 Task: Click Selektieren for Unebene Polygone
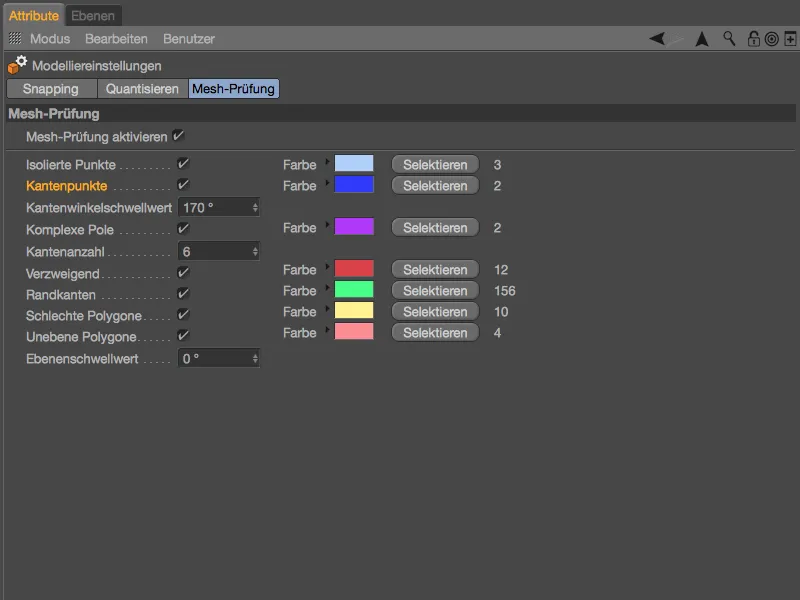[435, 332]
